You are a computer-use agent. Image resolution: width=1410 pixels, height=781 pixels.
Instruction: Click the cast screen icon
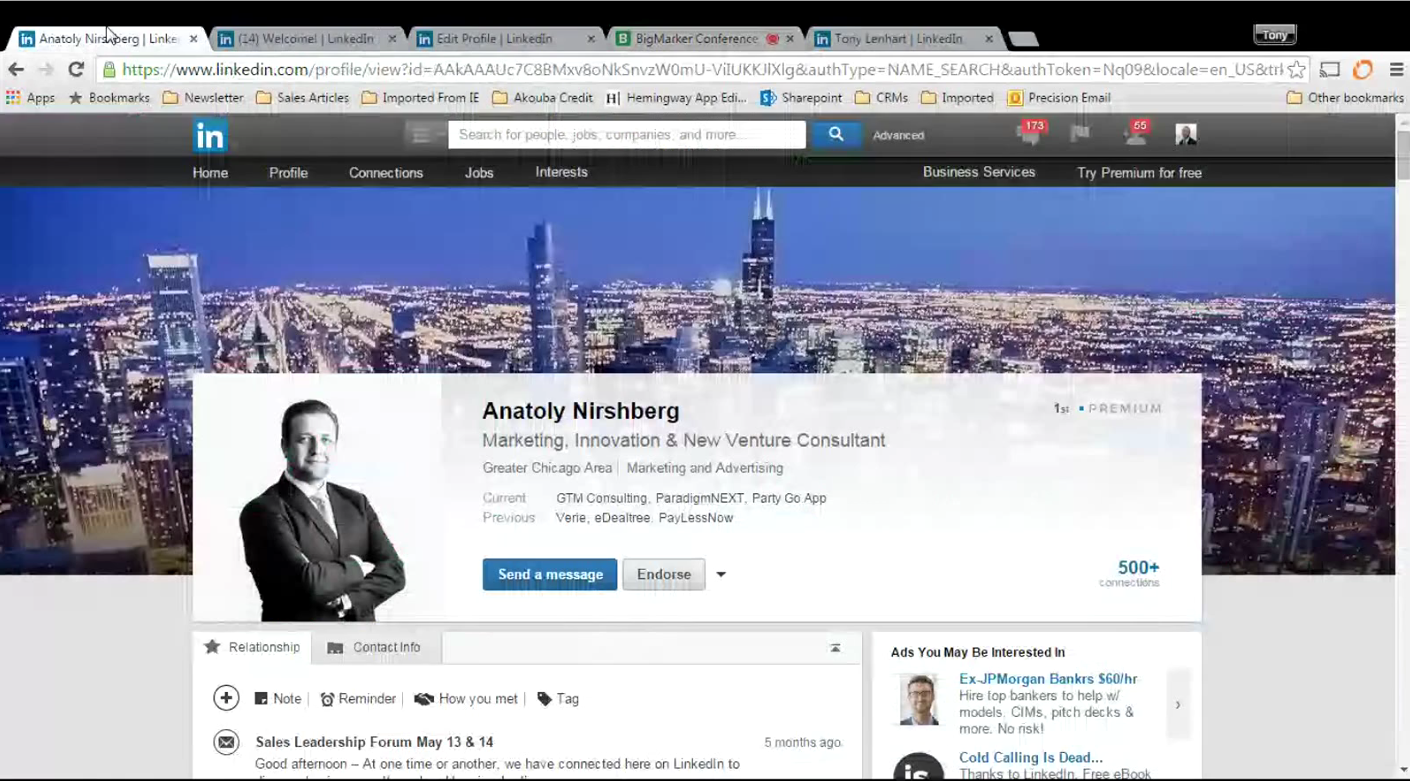point(1330,69)
